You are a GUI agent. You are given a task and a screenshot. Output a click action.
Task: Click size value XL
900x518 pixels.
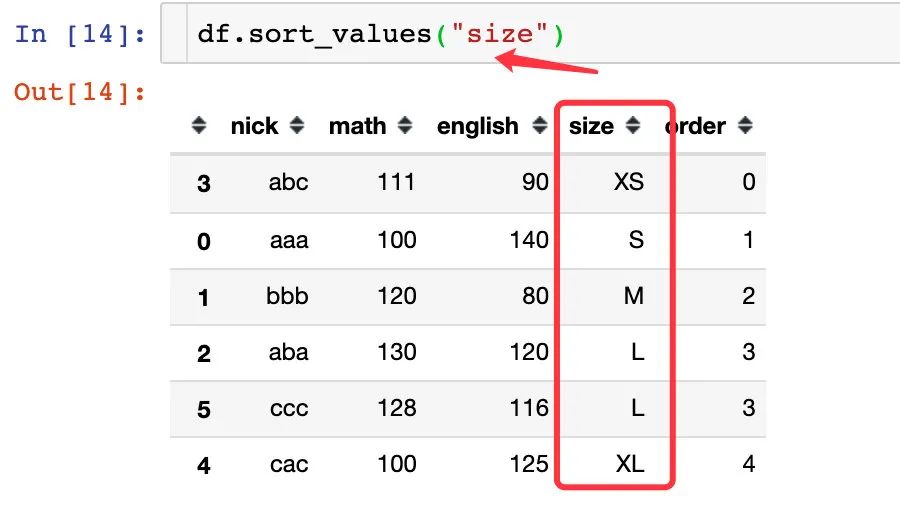(x=630, y=463)
